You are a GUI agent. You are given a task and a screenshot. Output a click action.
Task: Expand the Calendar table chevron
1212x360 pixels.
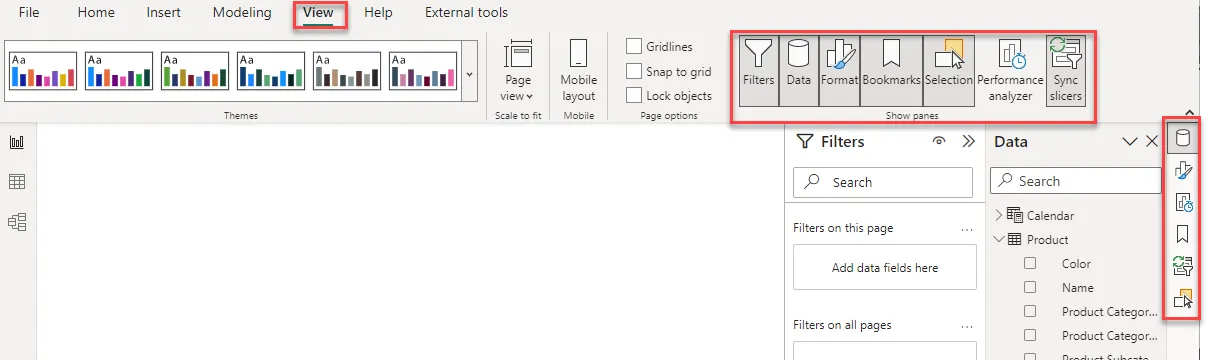tap(999, 215)
